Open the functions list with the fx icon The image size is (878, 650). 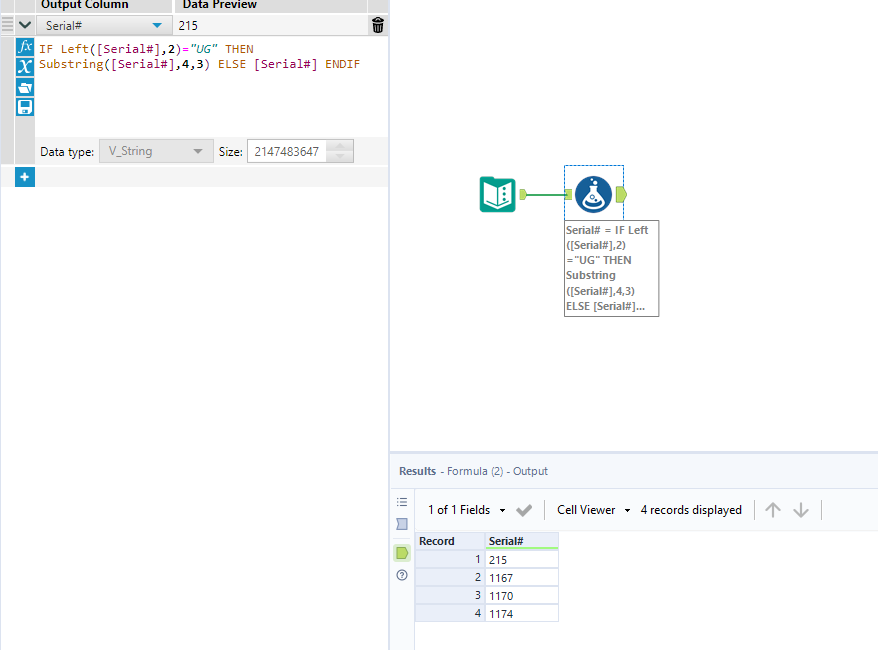click(x=24, y=47)
